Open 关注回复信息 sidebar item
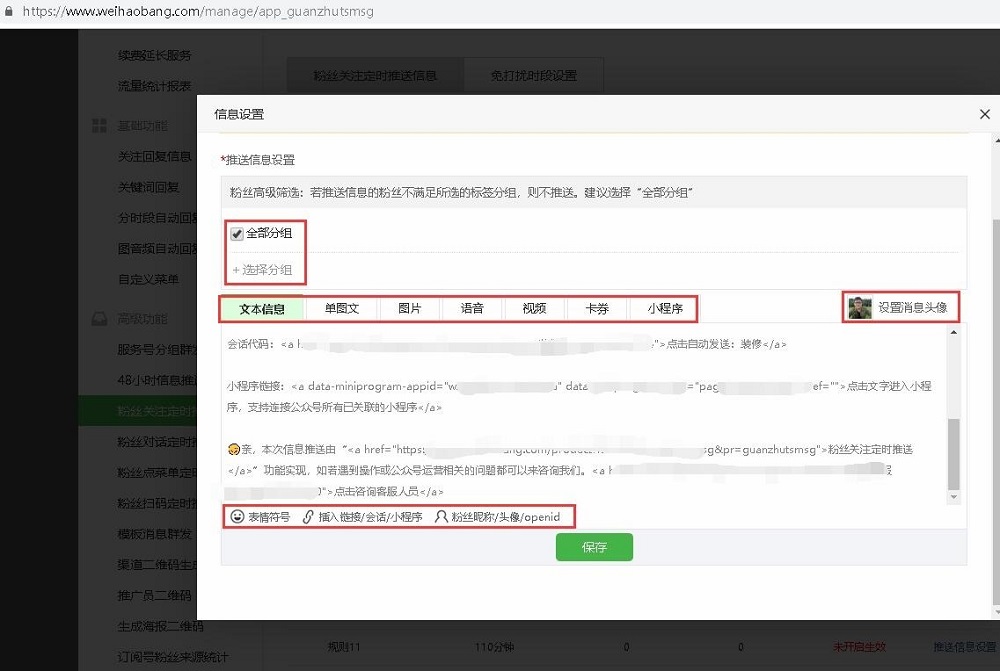This screenshot has height=671, width=1000. tap(154, 156)
